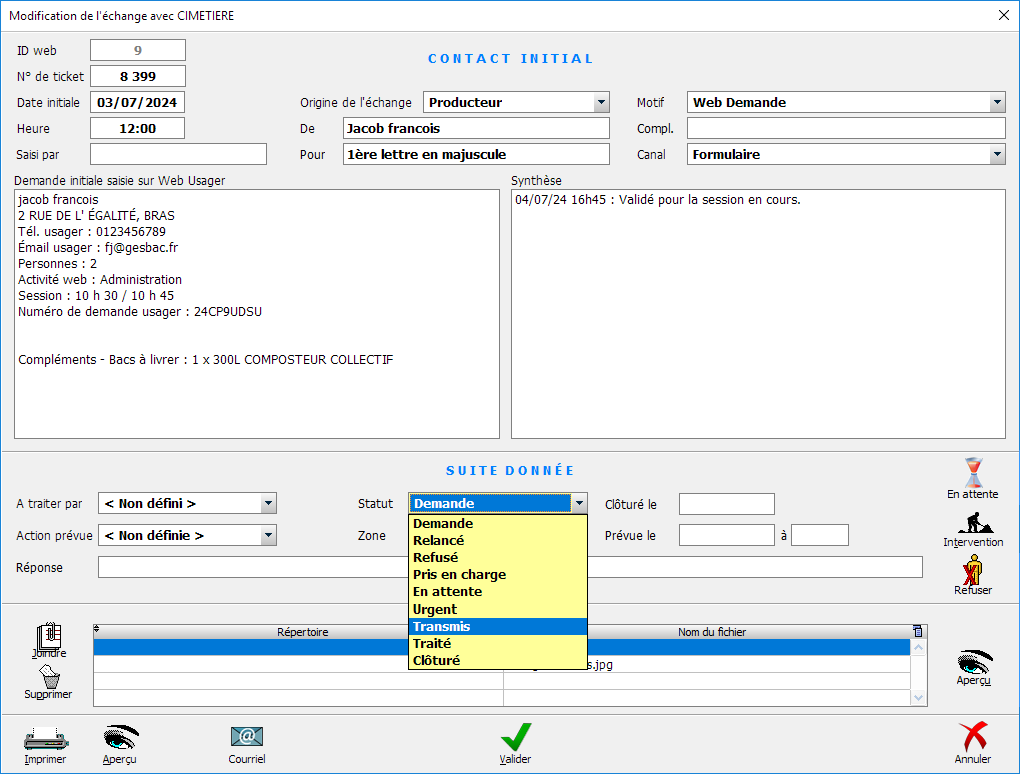Open the Action prévue dropdown
The height and width of the screenshot is (774, 1020).
(x=267, y=536)
